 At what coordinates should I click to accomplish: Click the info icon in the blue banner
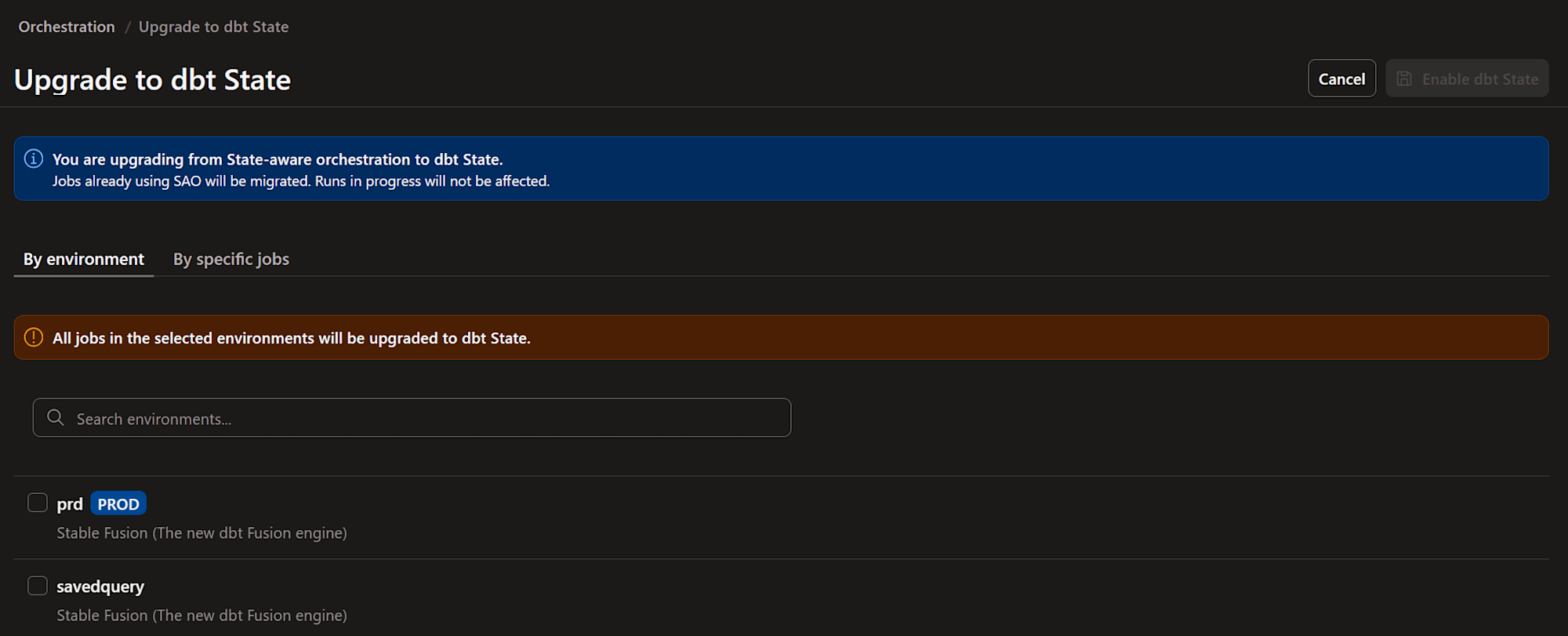(34, 159)
